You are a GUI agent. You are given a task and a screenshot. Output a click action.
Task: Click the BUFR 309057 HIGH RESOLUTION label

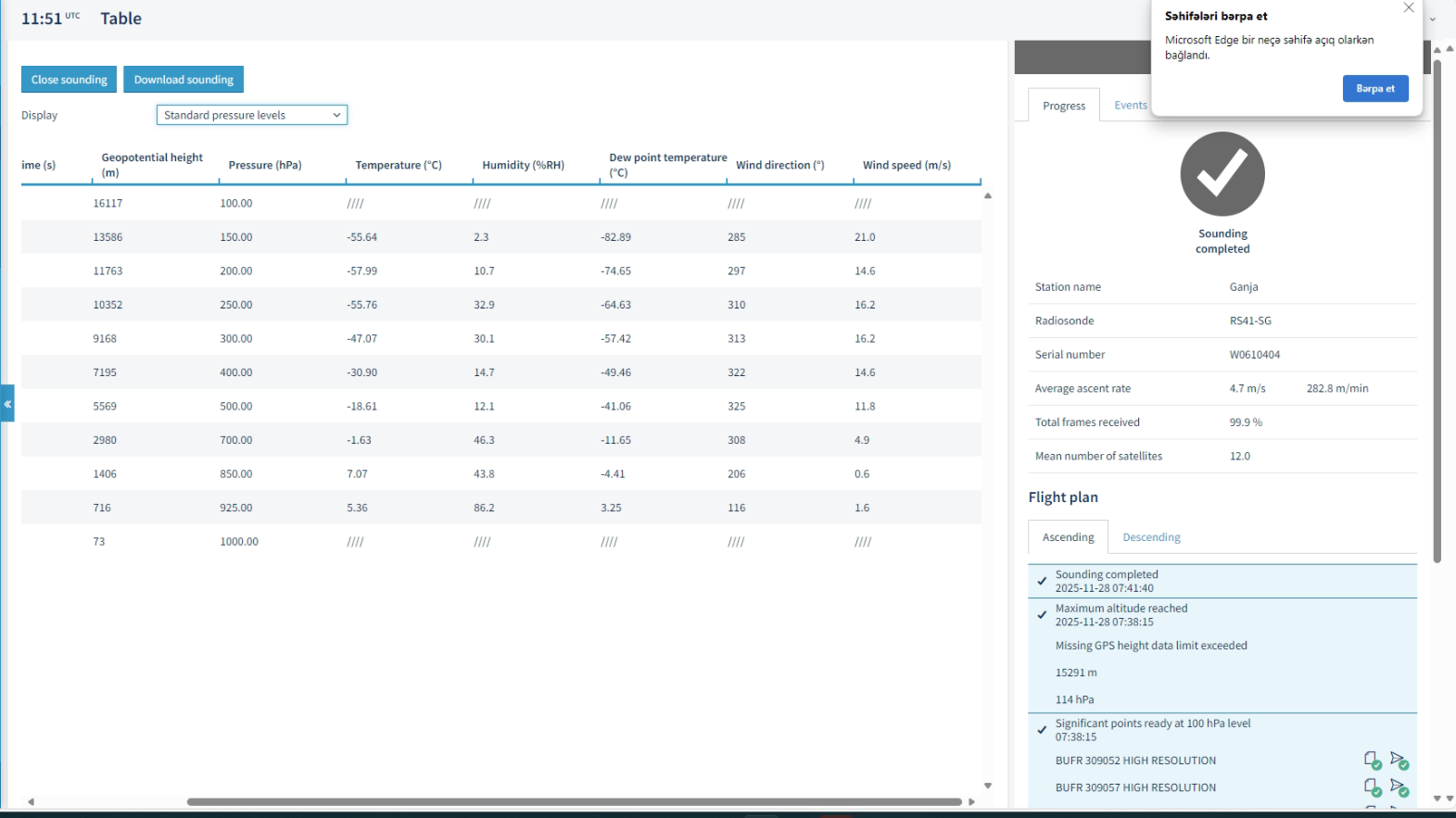click(1135, 787)
